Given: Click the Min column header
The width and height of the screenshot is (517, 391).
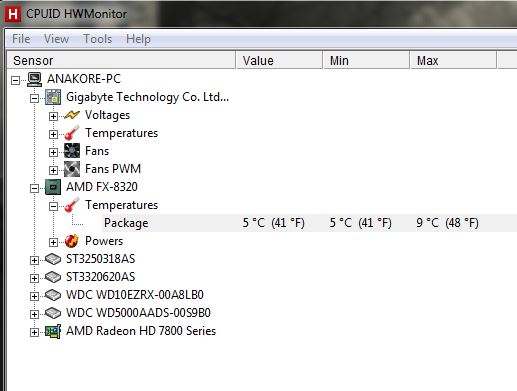Looking at the screenshot, I should (x=366, y=60).
